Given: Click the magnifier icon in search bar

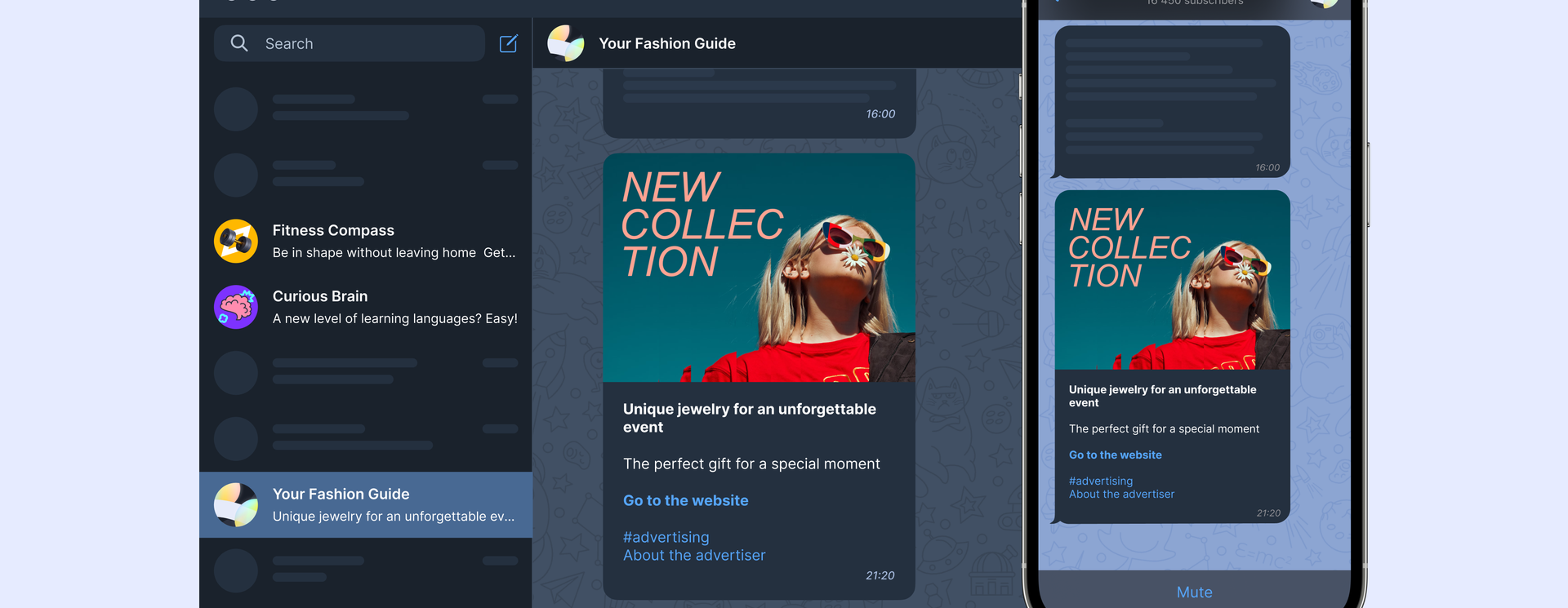Looking at the screenshot, I should click(x=239, y=43).
